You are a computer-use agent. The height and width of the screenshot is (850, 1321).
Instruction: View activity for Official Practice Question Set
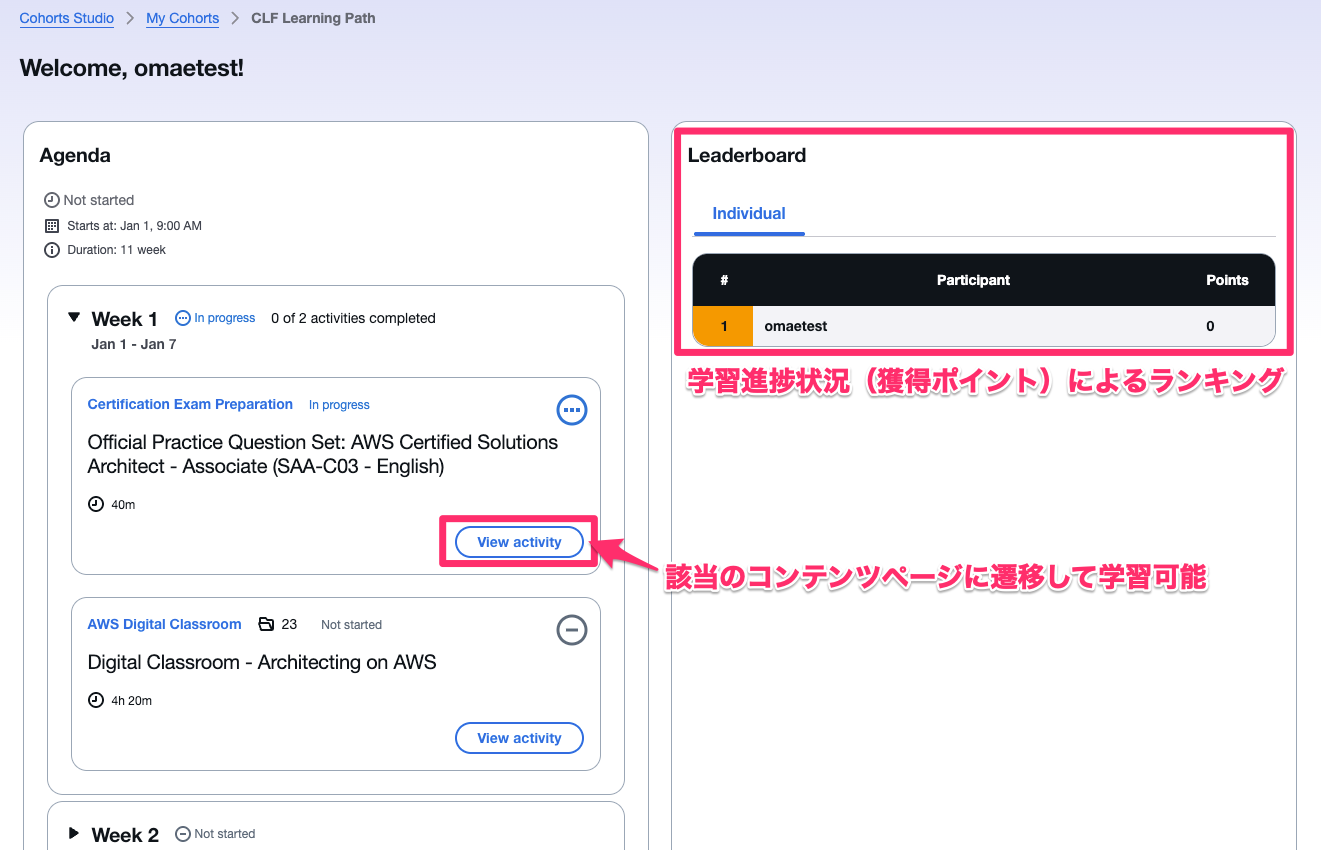coord(519,542)
